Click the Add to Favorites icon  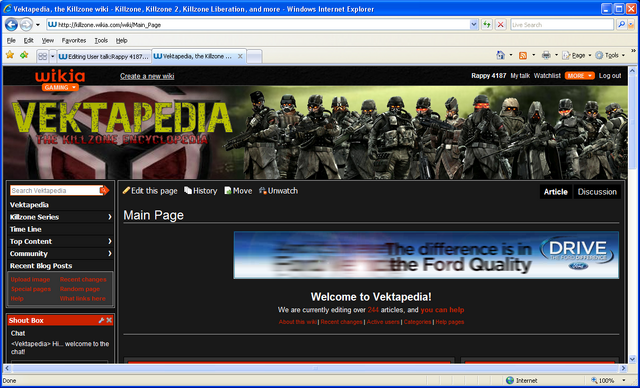24,55
